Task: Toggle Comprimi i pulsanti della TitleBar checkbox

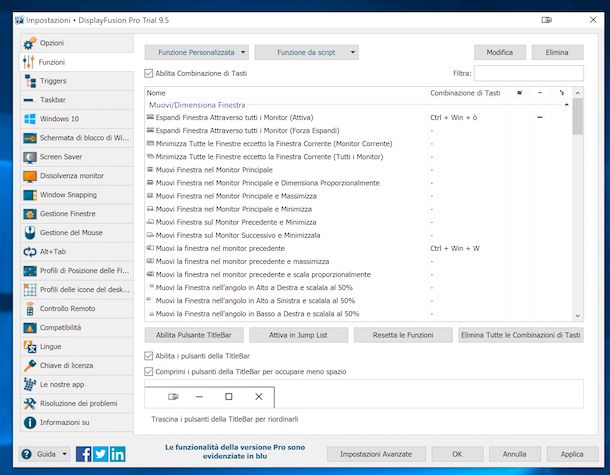Action: pos(148,372)
